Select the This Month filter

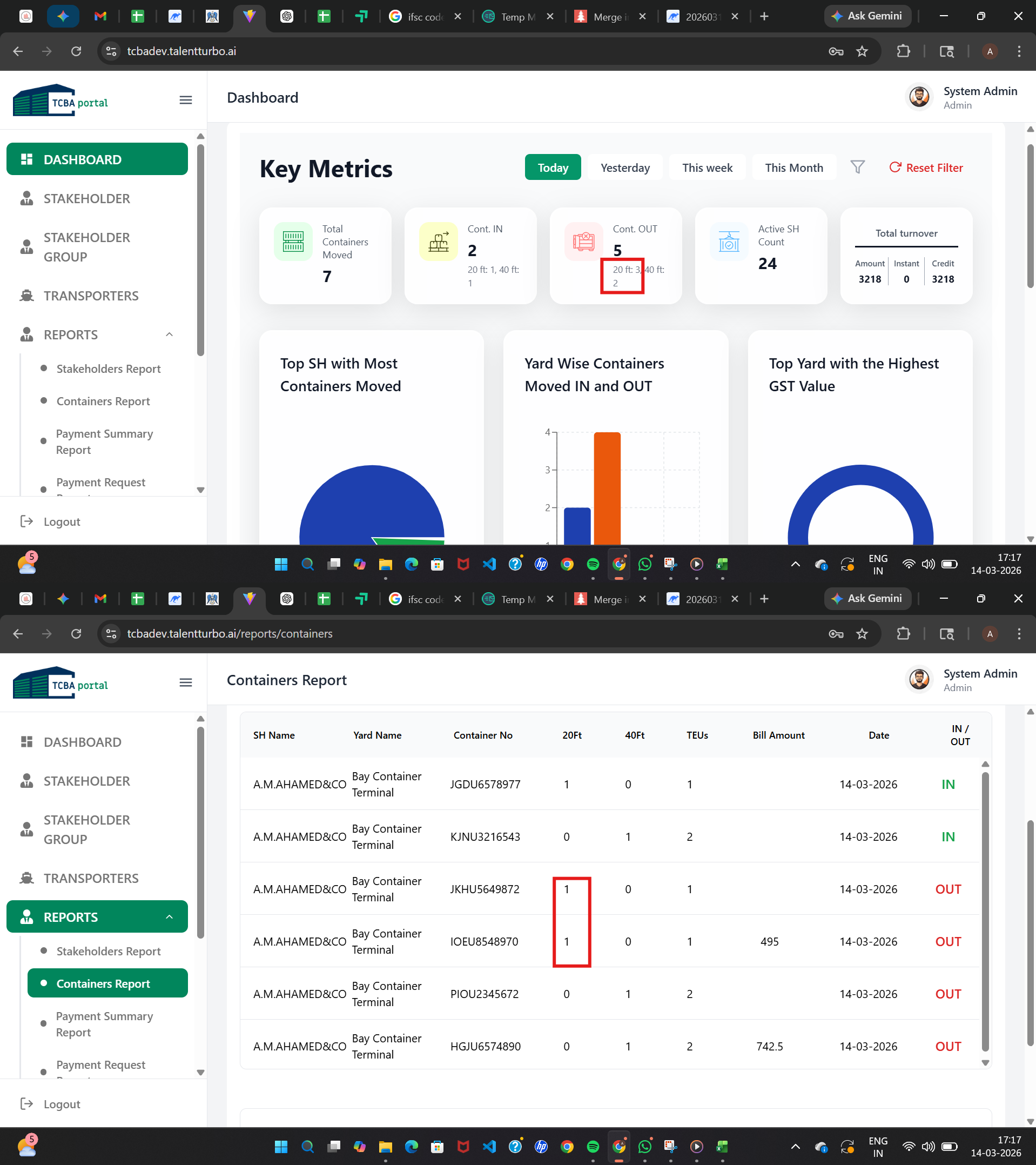[x=794, y=167]
